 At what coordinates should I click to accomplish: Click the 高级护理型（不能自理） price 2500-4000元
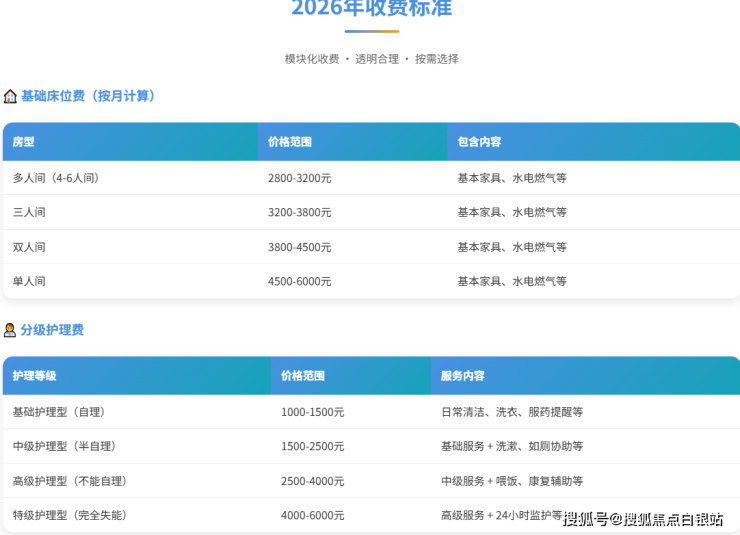(313, 481)
